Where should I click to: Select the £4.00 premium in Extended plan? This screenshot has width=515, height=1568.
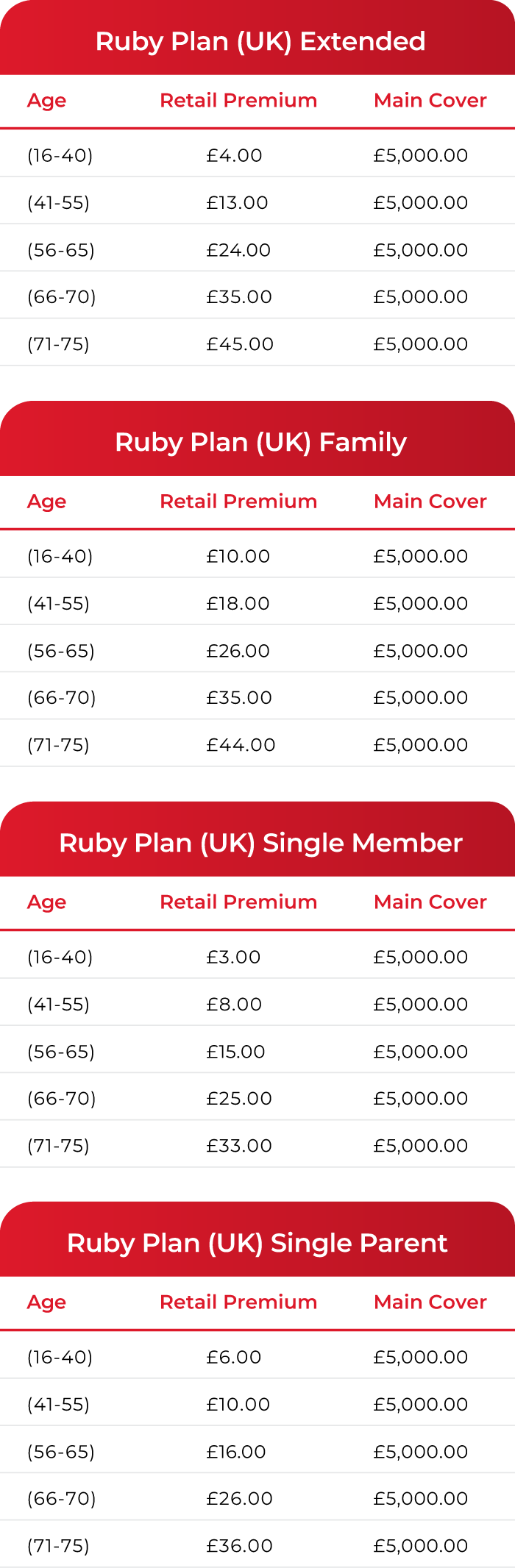pos(234,156)
